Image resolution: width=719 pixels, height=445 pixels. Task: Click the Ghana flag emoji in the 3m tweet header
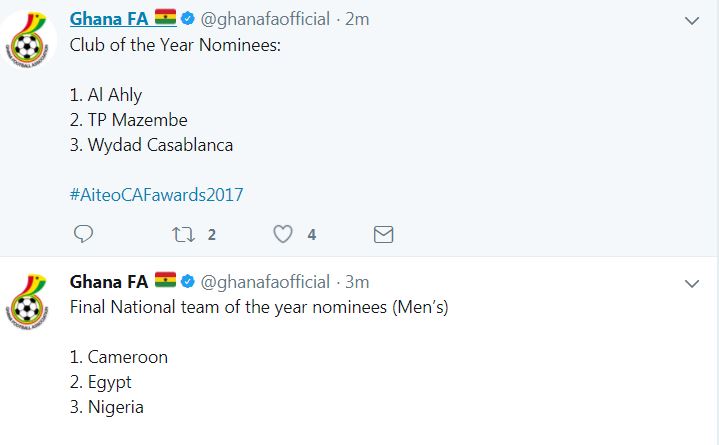pos(165,281)
